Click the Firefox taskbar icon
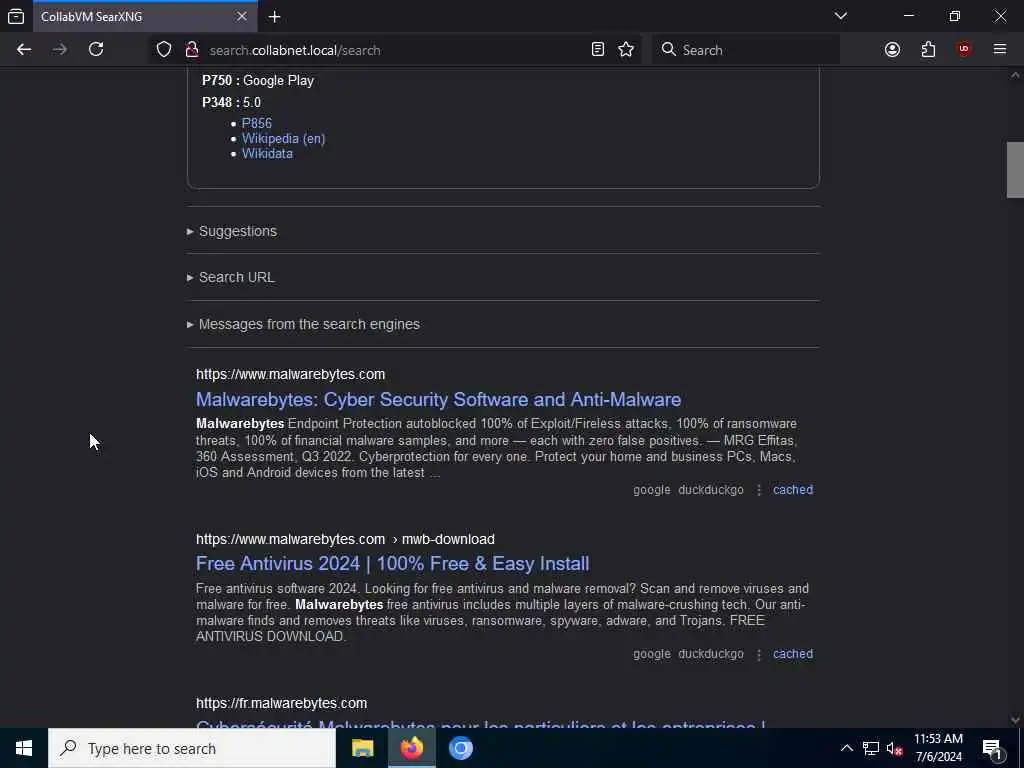 coord(411,748)
